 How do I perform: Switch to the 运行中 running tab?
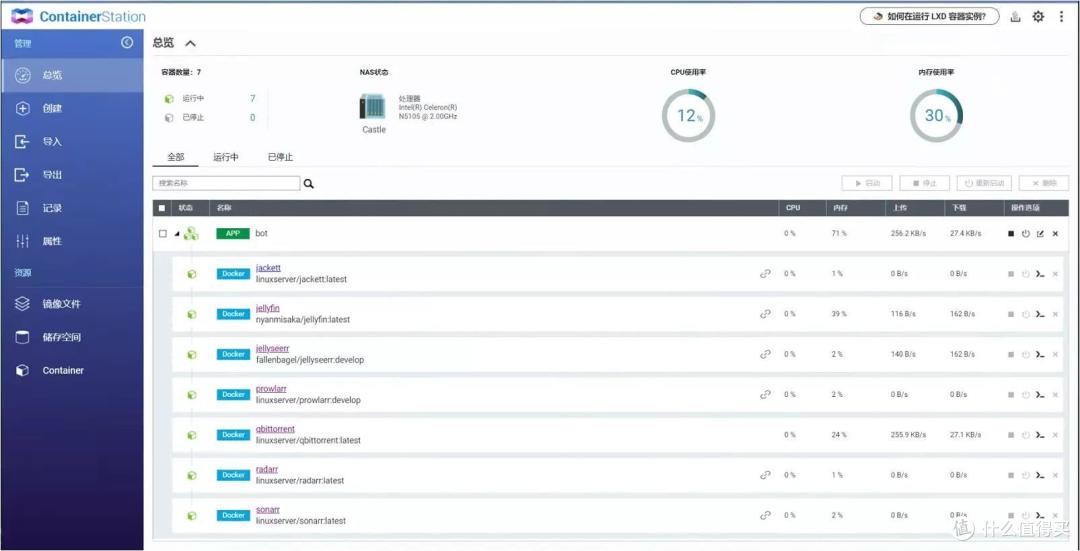click(226, 157)
